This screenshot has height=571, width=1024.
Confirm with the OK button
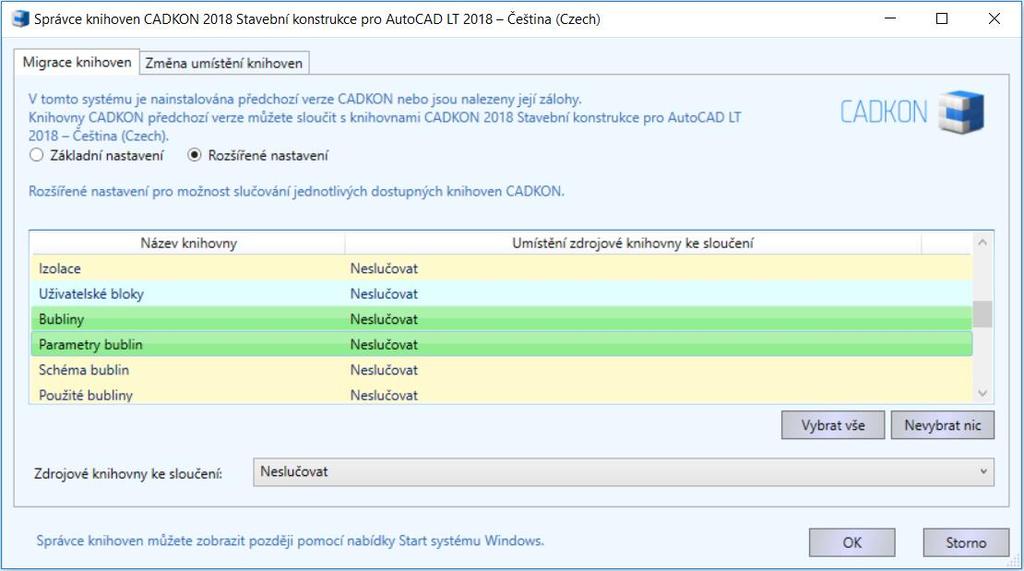coord(852,542)
